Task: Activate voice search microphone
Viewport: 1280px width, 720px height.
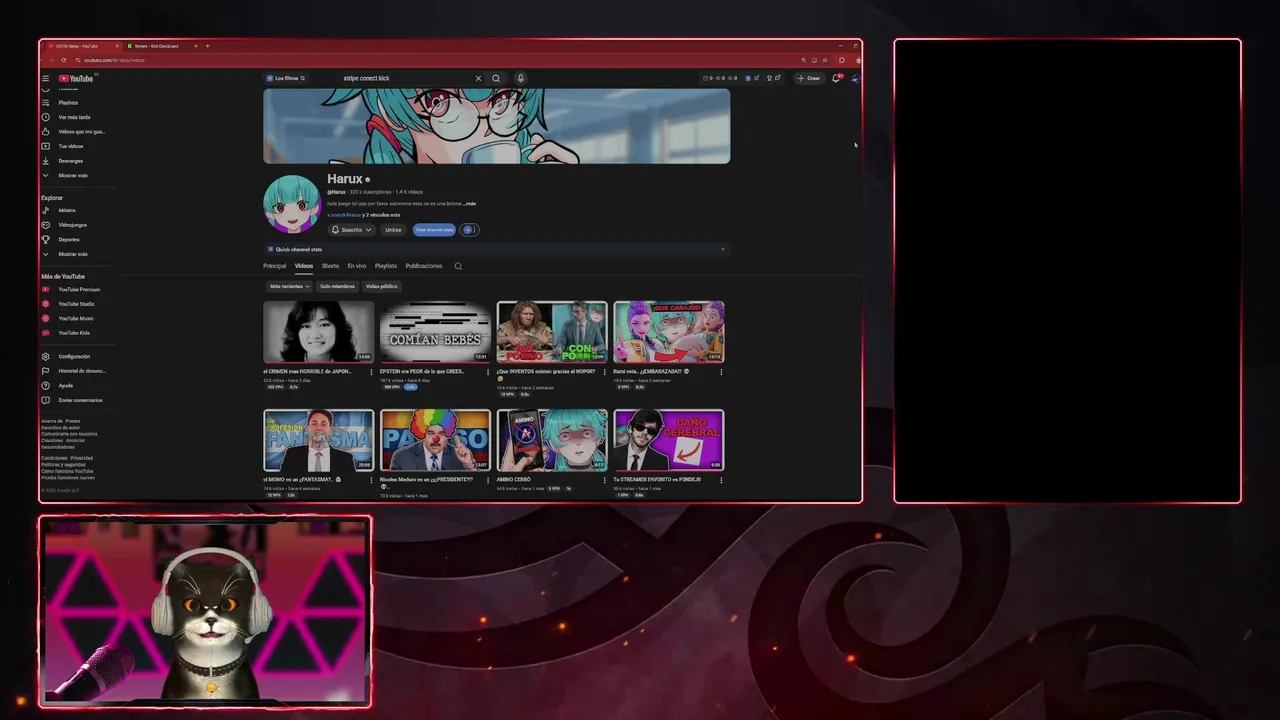Action: 520,78
